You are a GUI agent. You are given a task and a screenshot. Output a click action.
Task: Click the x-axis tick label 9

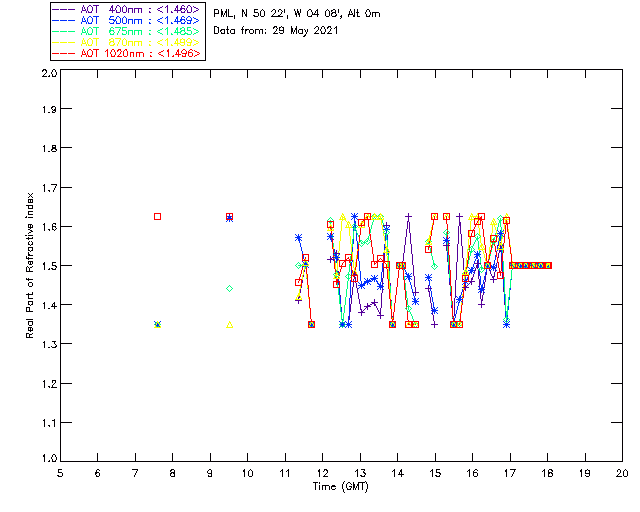coord(210,474)
